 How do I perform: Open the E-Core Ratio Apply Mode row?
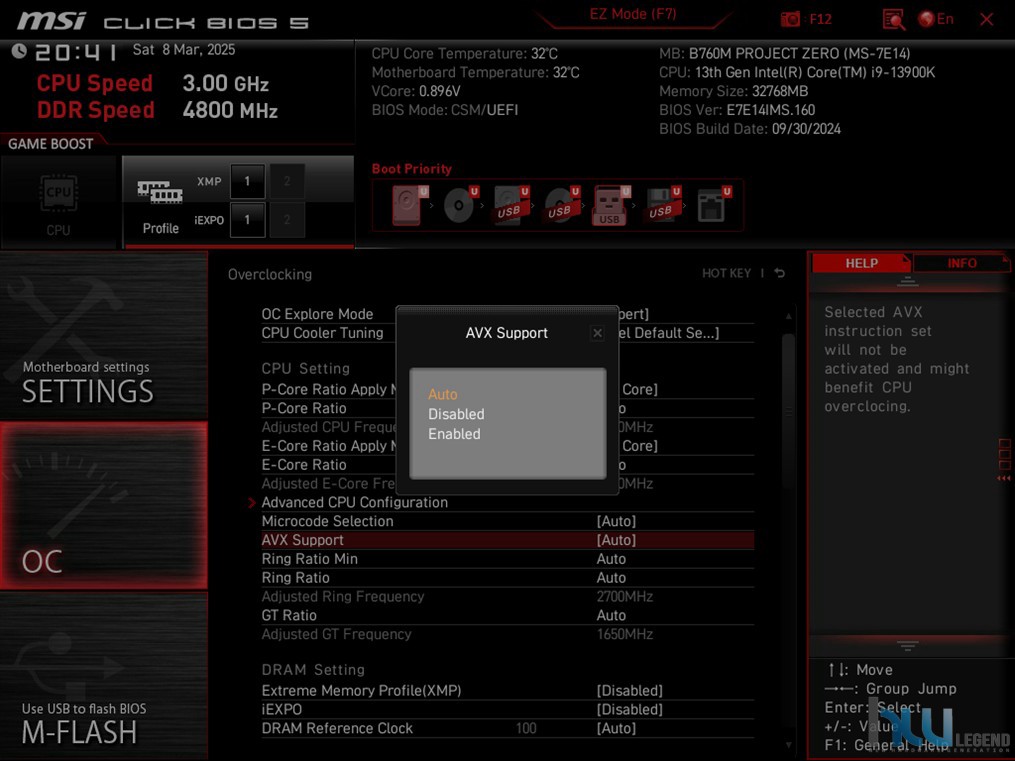tap(329, 446)
